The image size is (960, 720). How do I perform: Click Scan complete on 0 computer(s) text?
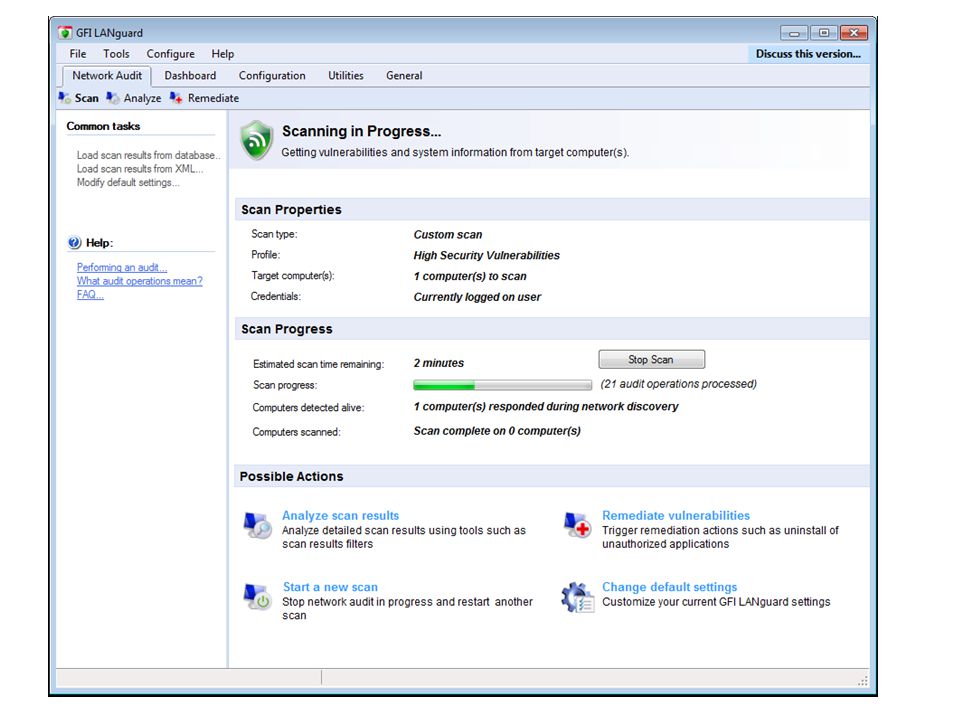click(x=497, y=431)
